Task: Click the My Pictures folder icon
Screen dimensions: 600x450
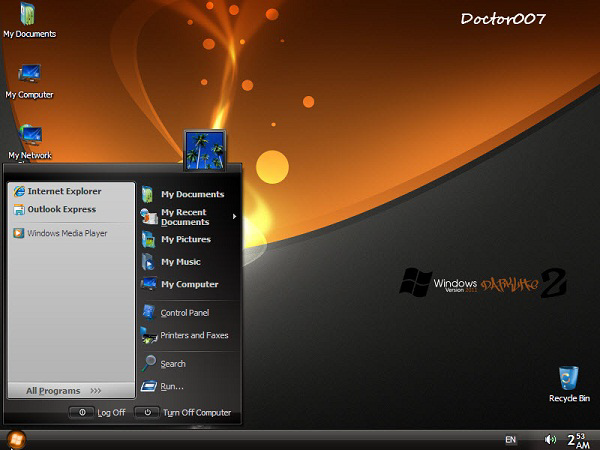Action: click(x=148, y=240)
